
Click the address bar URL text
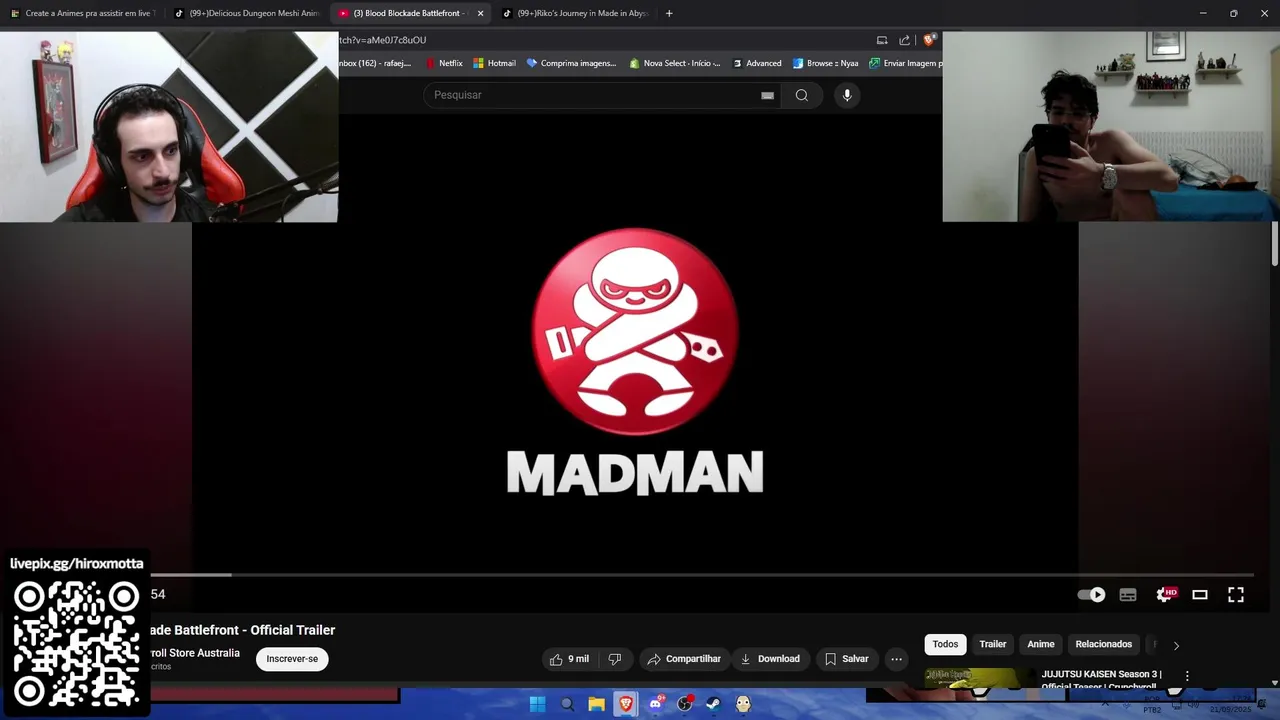point(383,40)
